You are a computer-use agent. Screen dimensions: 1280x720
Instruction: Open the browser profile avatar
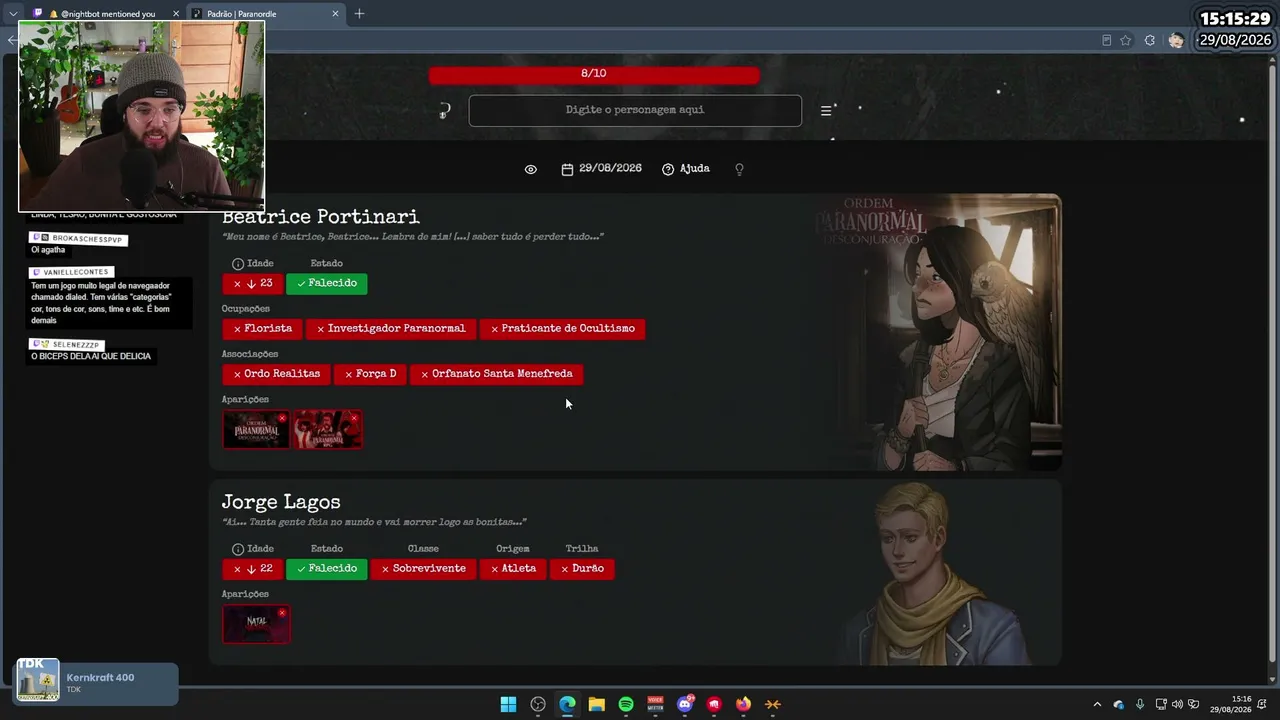[1176, 41]
